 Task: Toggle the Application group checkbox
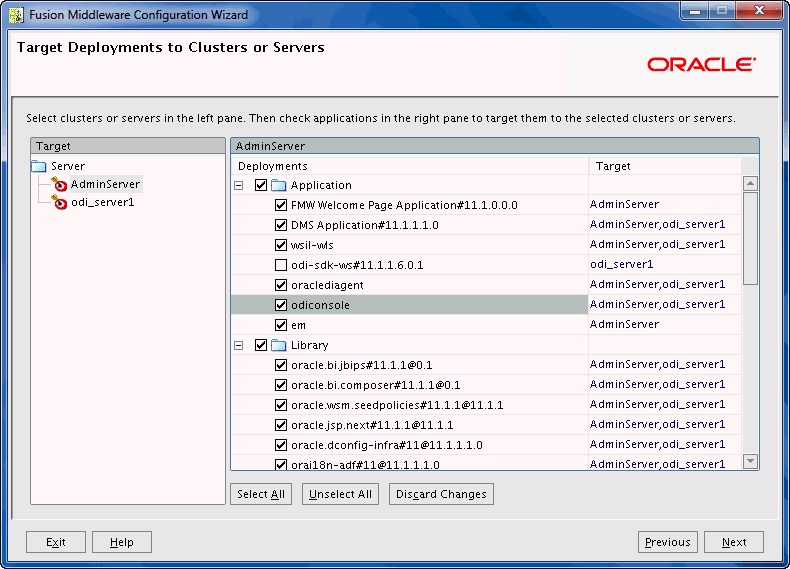coord(261,185)
